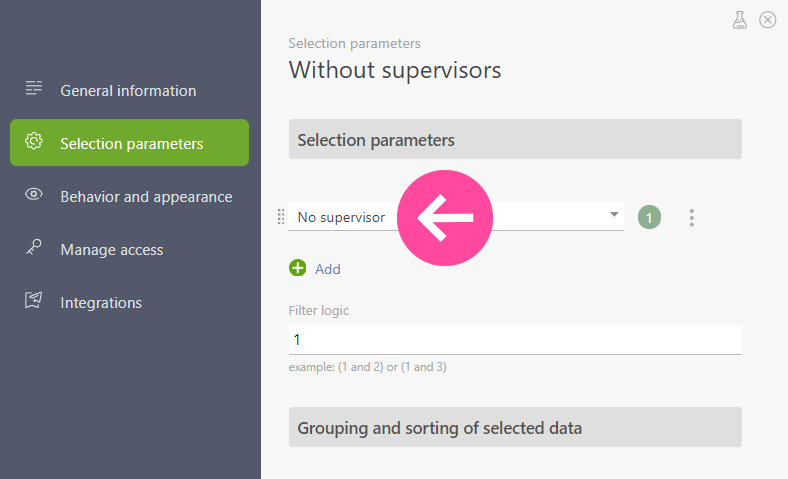
Task: Open General information tab
Action: point(129,90)
